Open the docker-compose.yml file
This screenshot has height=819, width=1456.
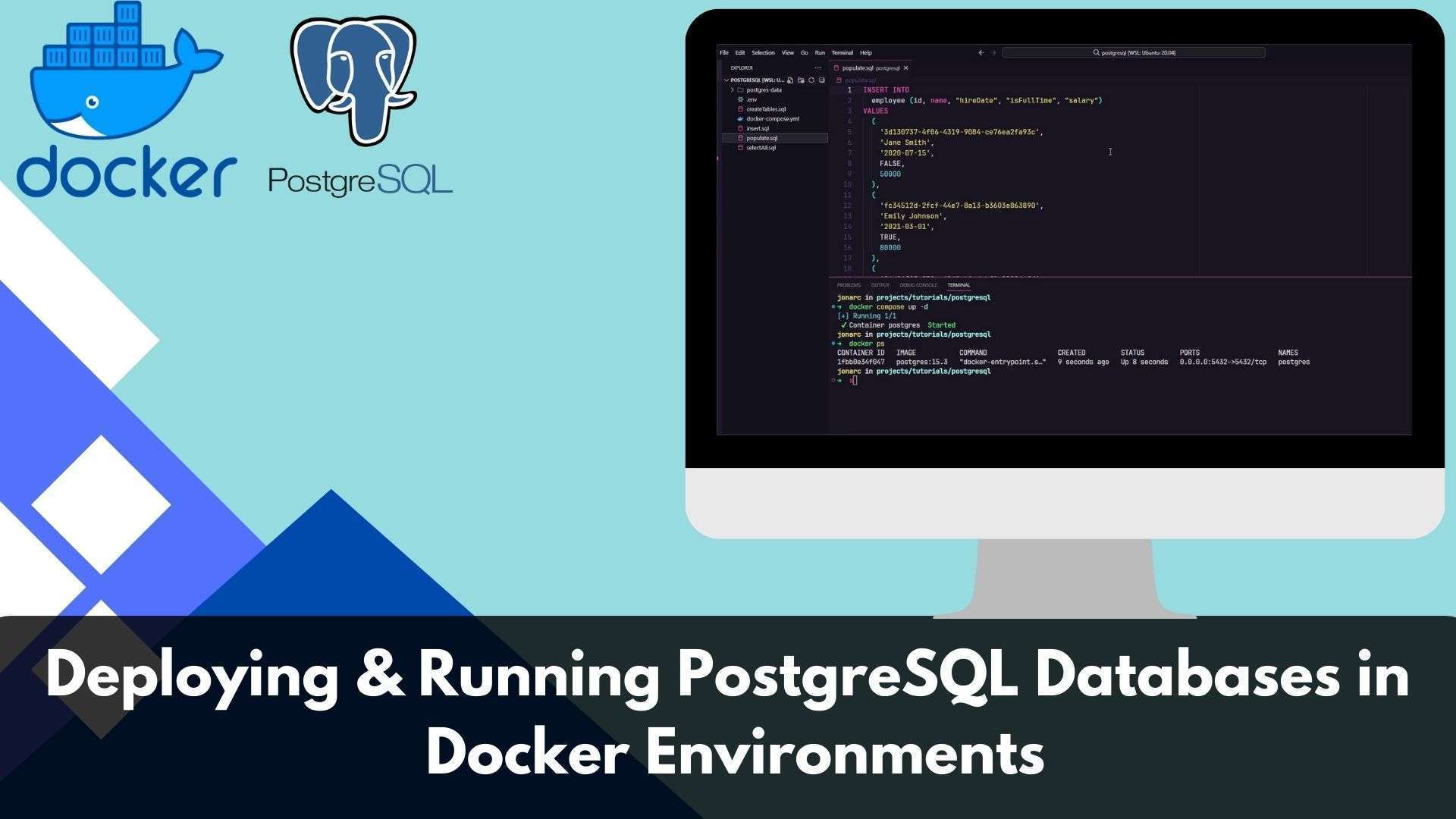772,118
